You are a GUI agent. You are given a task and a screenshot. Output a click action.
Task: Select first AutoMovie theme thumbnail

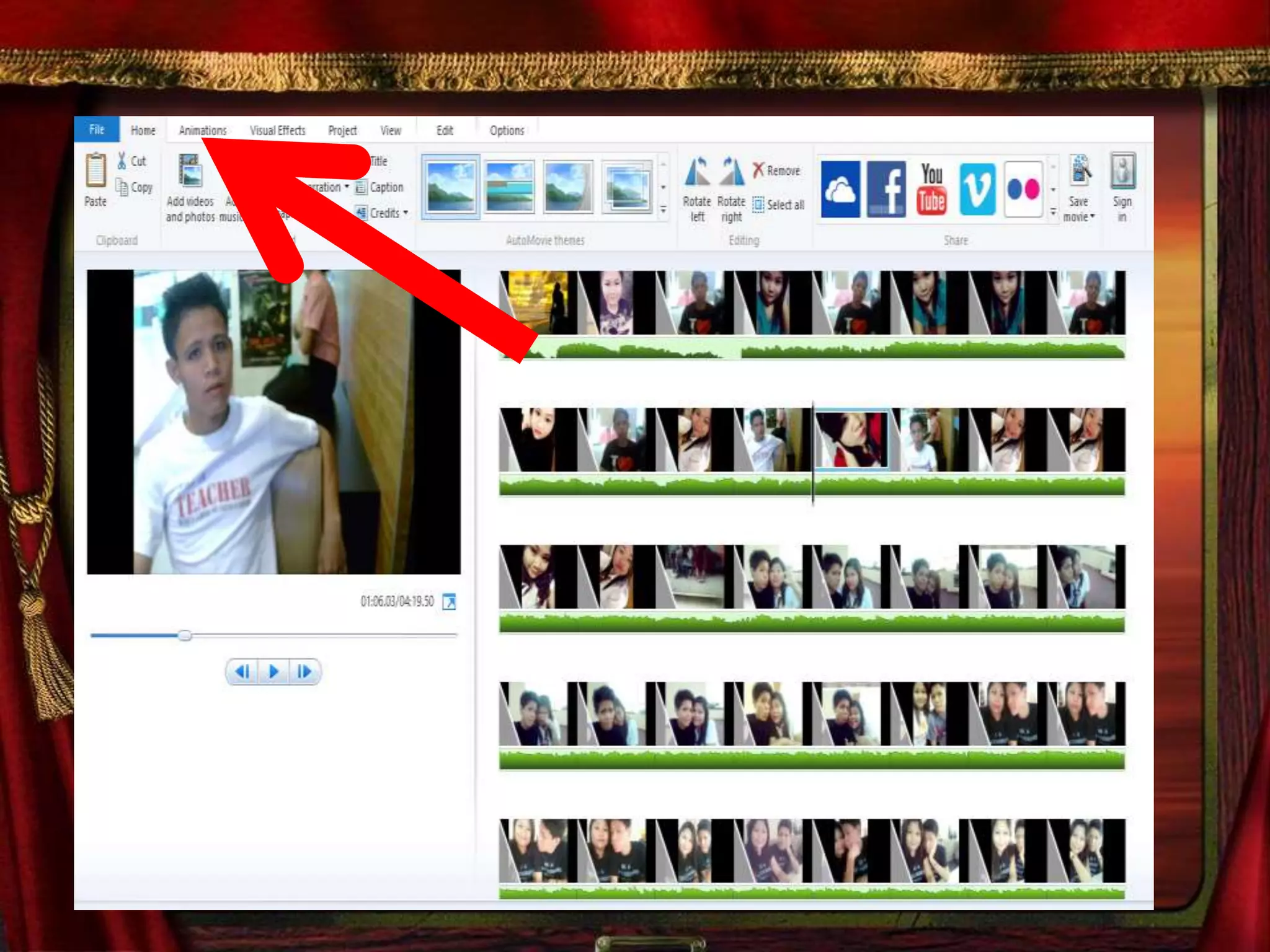tap(451, 187)
